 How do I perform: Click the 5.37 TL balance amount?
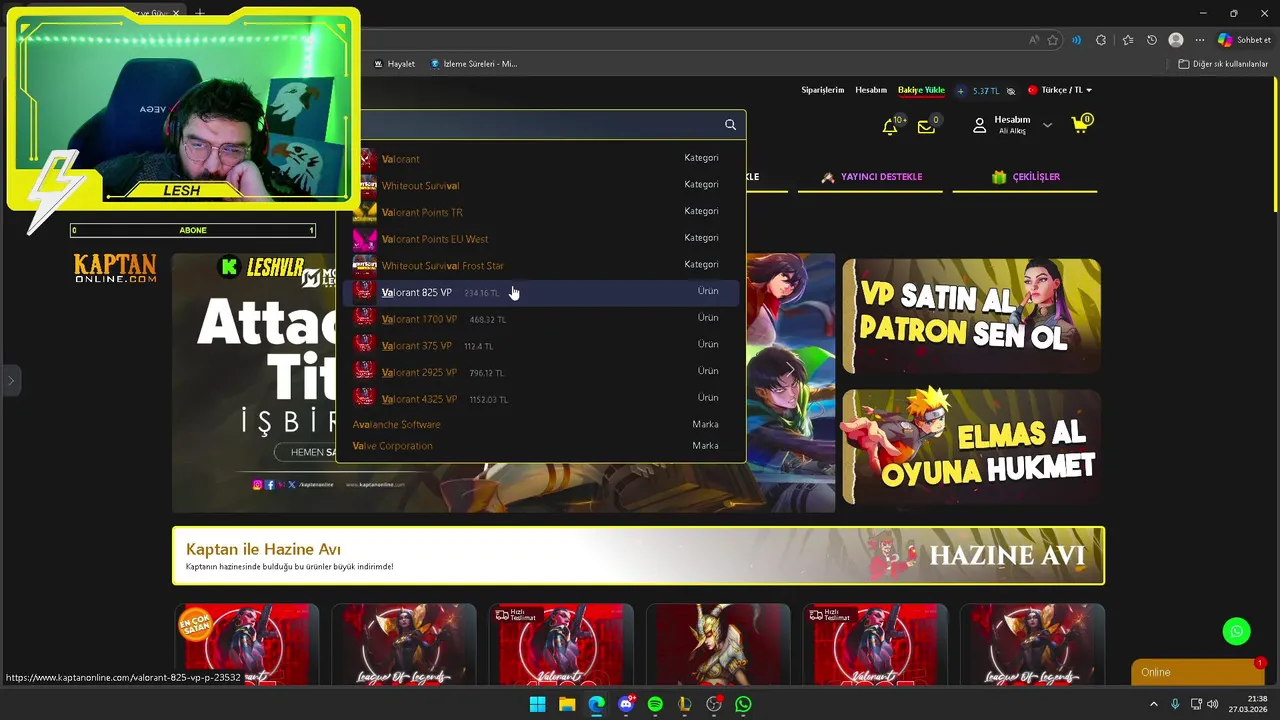tap(986, 91)
